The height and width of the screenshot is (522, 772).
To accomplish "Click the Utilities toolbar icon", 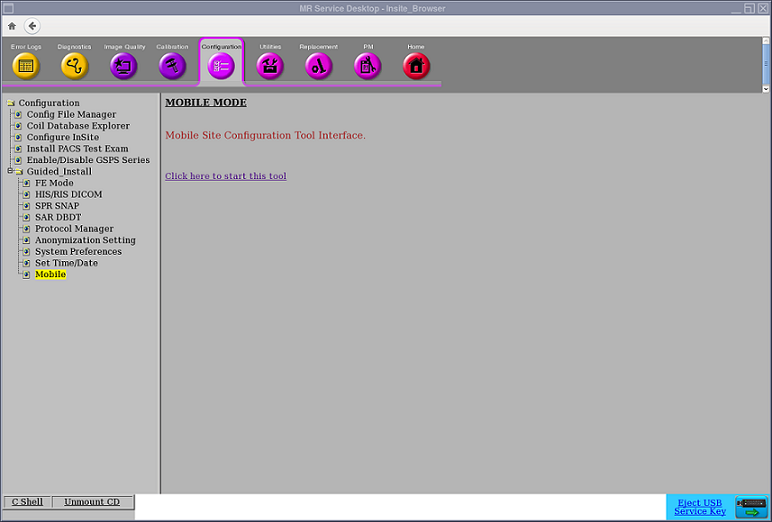I will coord(270,66).
